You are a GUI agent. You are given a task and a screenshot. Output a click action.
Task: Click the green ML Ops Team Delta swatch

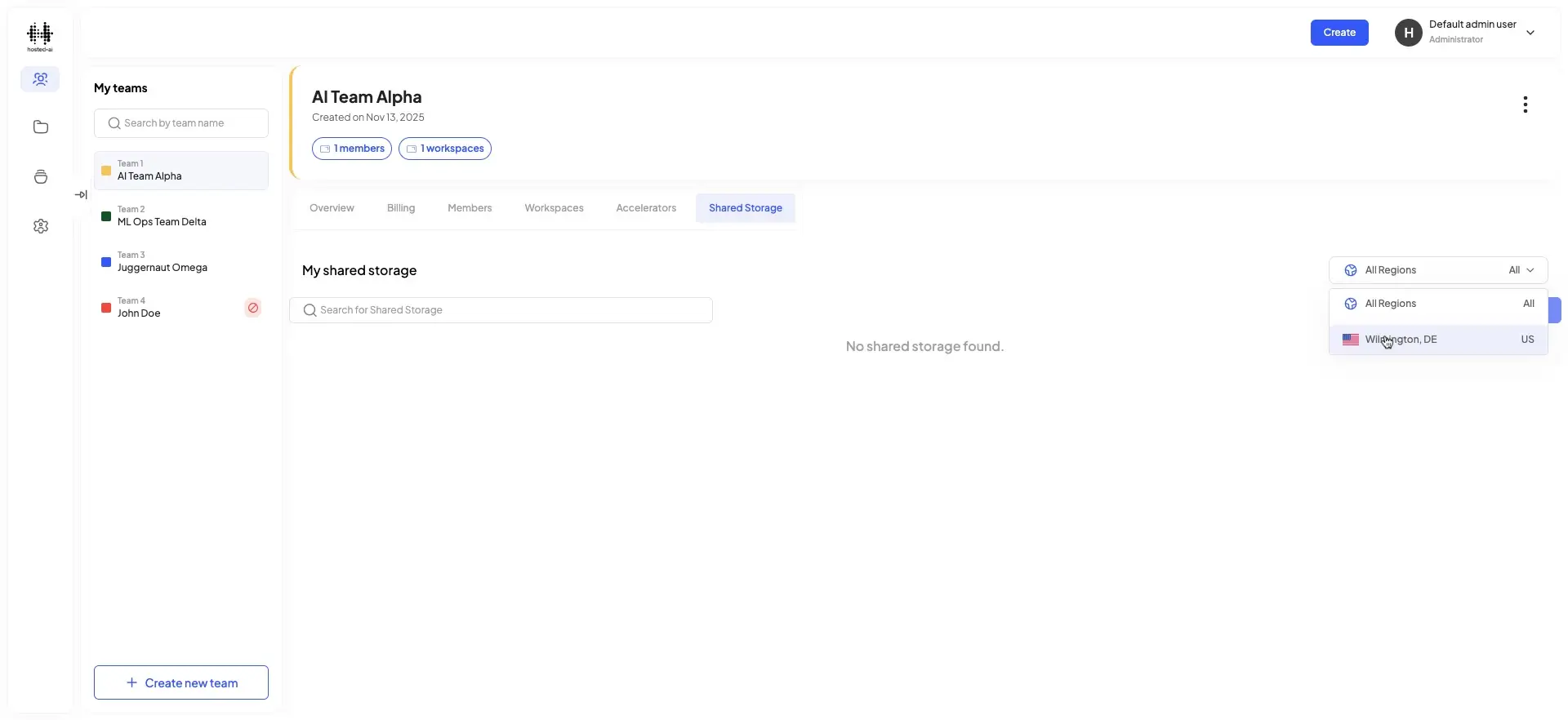(x=106, y=216)
